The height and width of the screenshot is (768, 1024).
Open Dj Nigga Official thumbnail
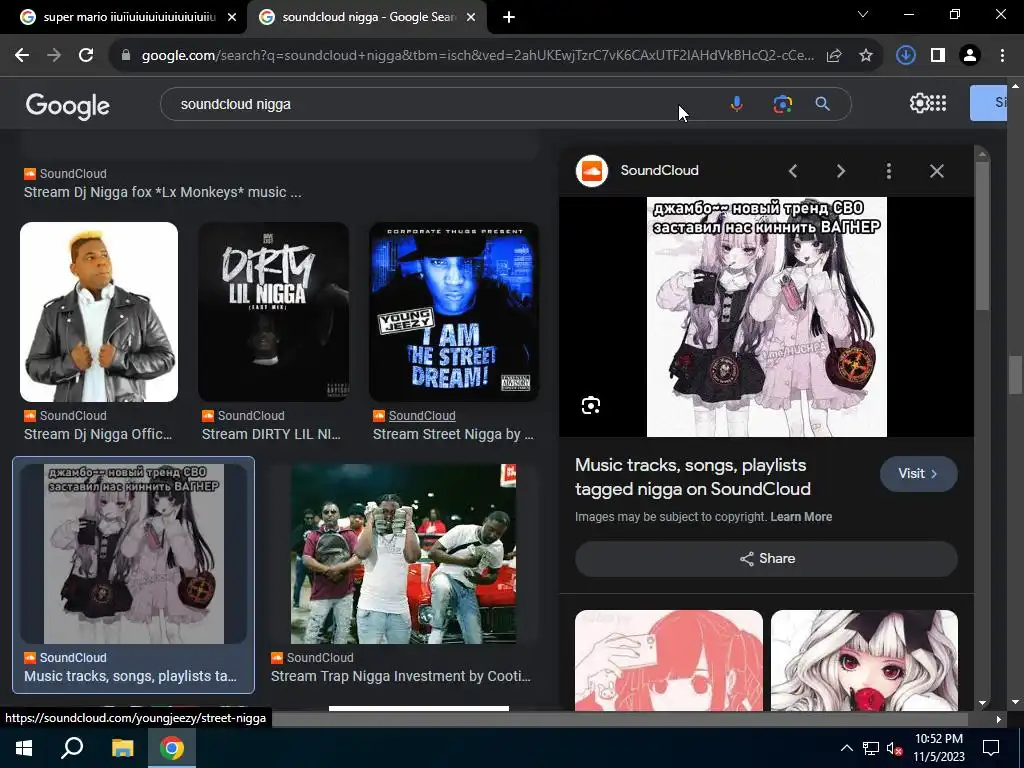point(99,312)
